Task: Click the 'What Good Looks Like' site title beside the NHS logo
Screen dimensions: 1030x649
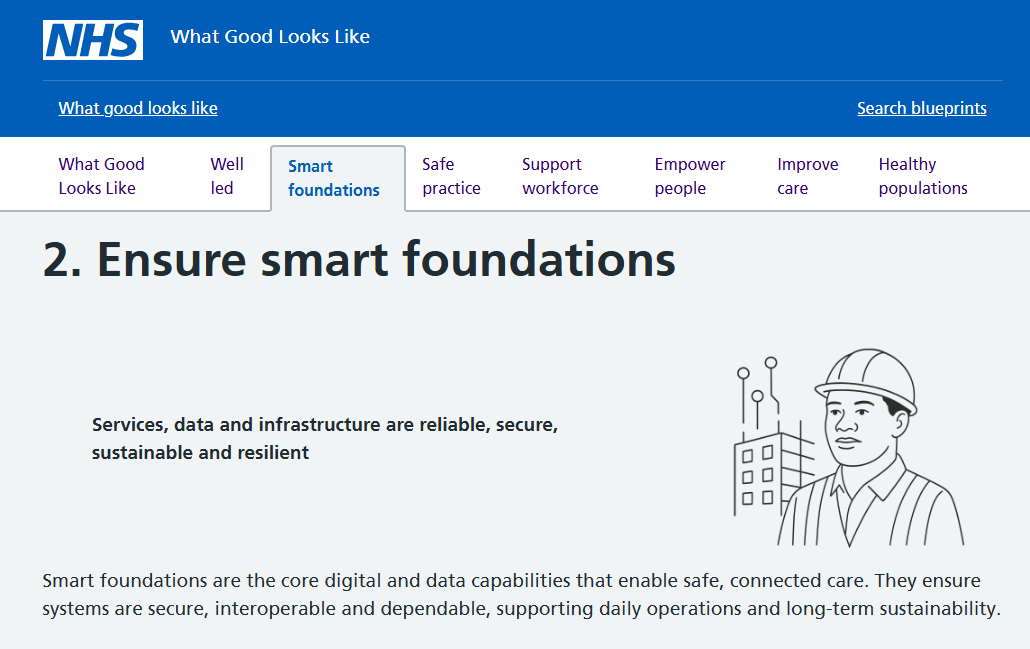Action: [x=270, y=37]
